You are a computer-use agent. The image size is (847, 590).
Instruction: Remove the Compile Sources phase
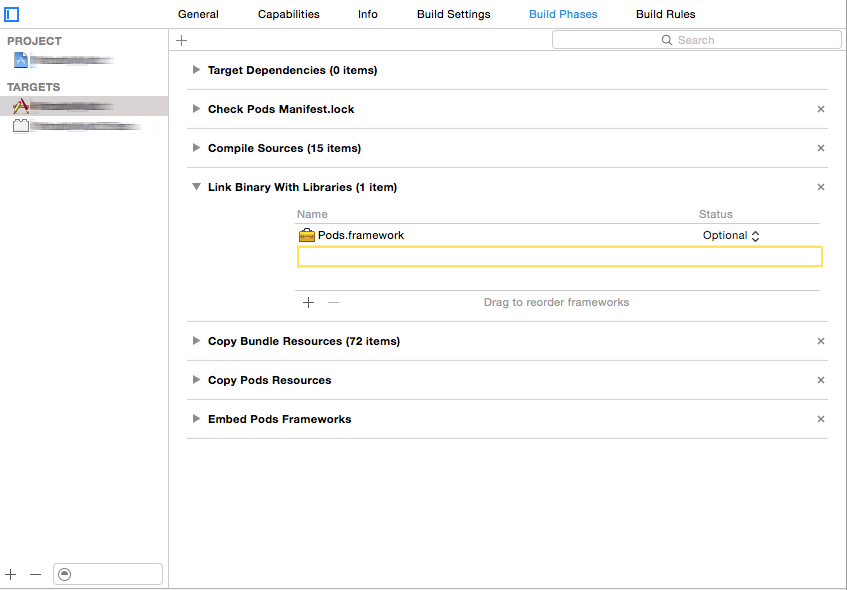[x=821, y=148]
